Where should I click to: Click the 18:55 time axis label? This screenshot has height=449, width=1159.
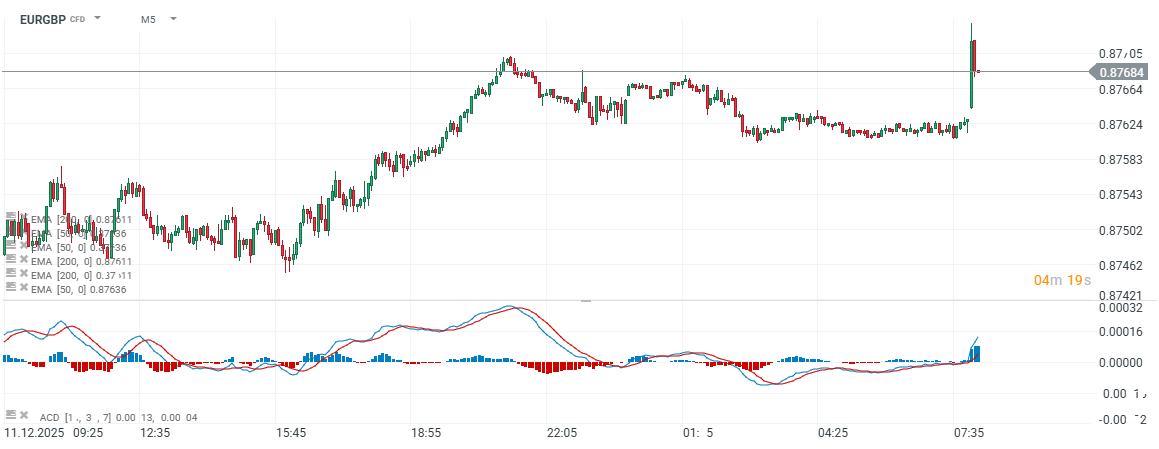(x=426, y=433)
